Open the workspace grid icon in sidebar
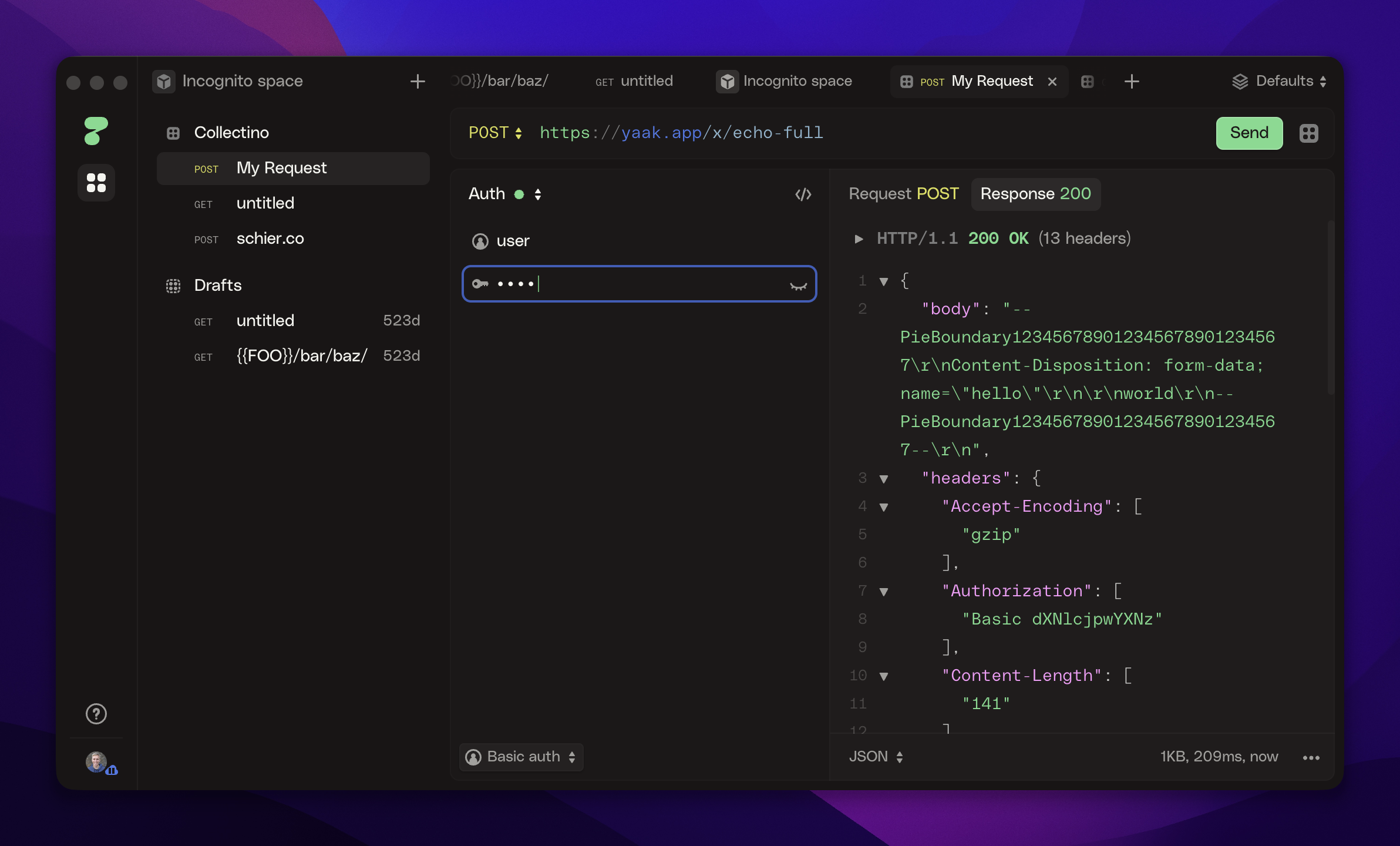Image resolution: width=1400 pixels, height=846 pixels. click(x=96, y=182)
